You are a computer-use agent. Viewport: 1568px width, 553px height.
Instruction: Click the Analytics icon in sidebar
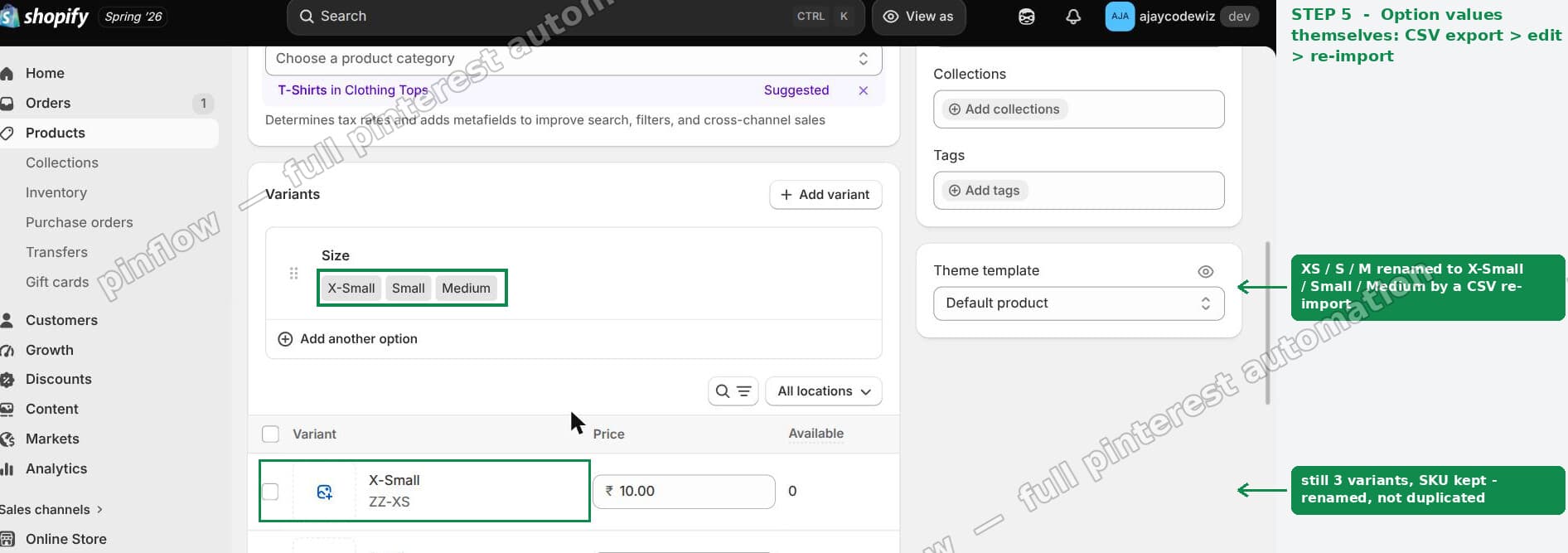point(7,468)
